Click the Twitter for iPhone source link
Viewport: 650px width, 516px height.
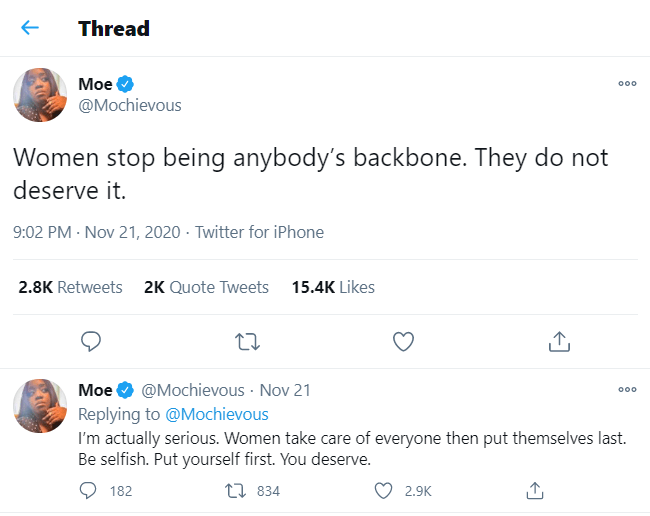(x=259, y=232)
